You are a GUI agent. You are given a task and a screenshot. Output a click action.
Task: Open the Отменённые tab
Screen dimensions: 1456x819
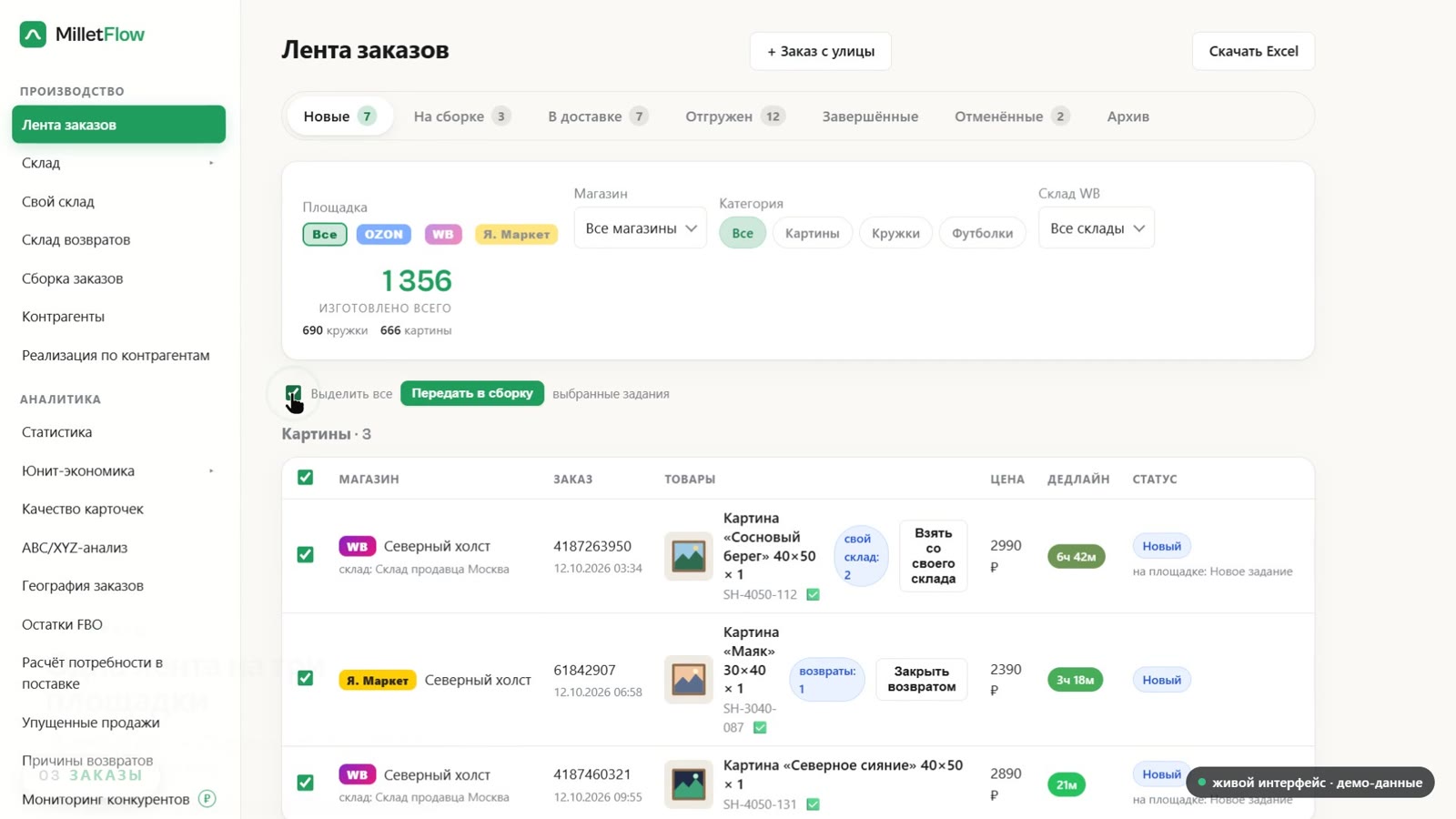pos(1012,116)
